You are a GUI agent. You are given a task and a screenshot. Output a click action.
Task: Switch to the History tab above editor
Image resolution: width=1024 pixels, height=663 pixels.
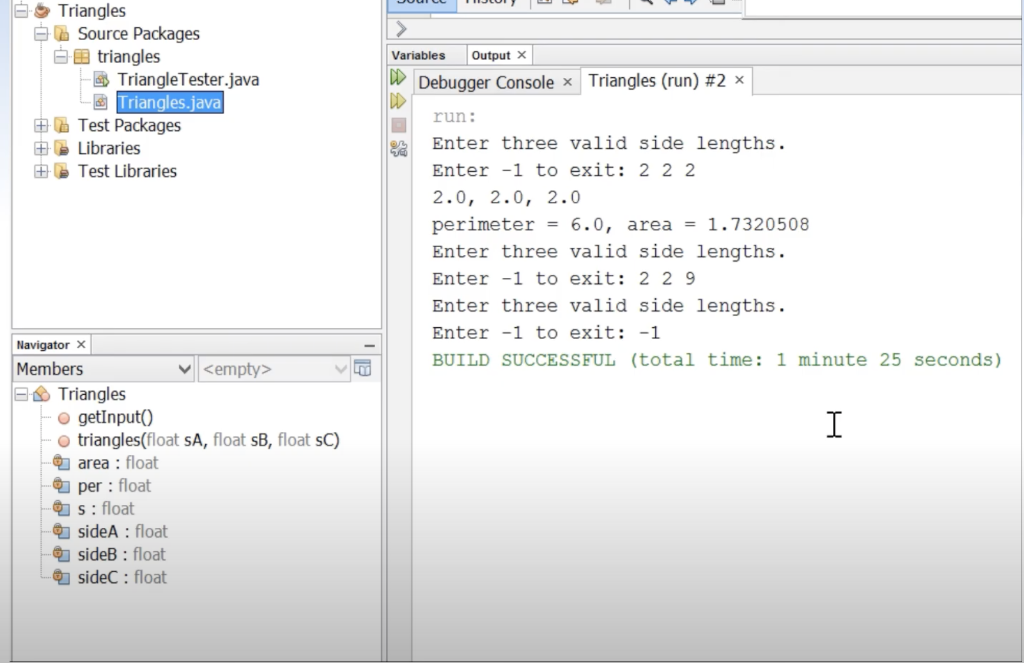491,2
